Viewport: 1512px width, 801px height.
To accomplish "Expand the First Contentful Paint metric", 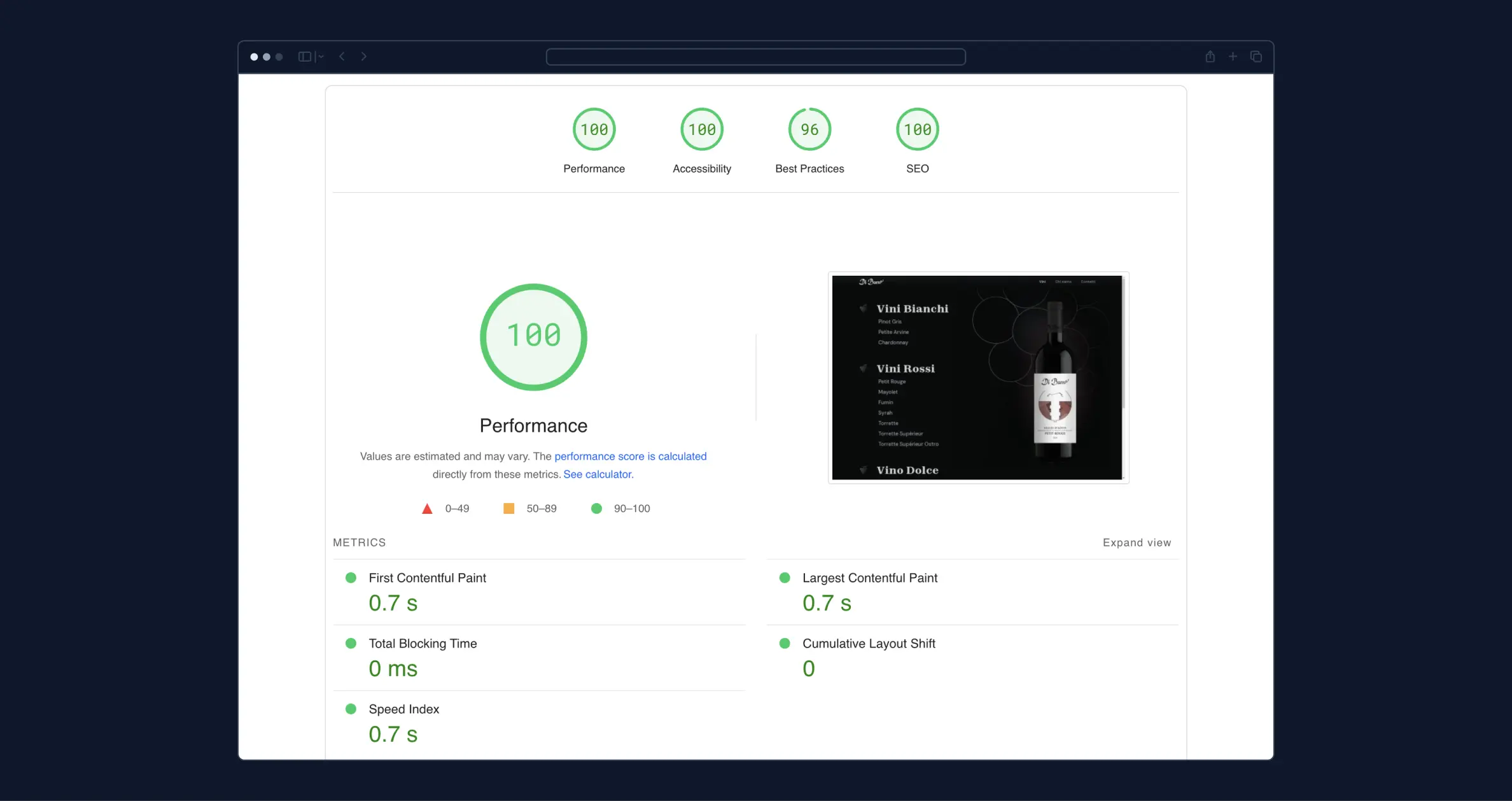I will (427, 578).
